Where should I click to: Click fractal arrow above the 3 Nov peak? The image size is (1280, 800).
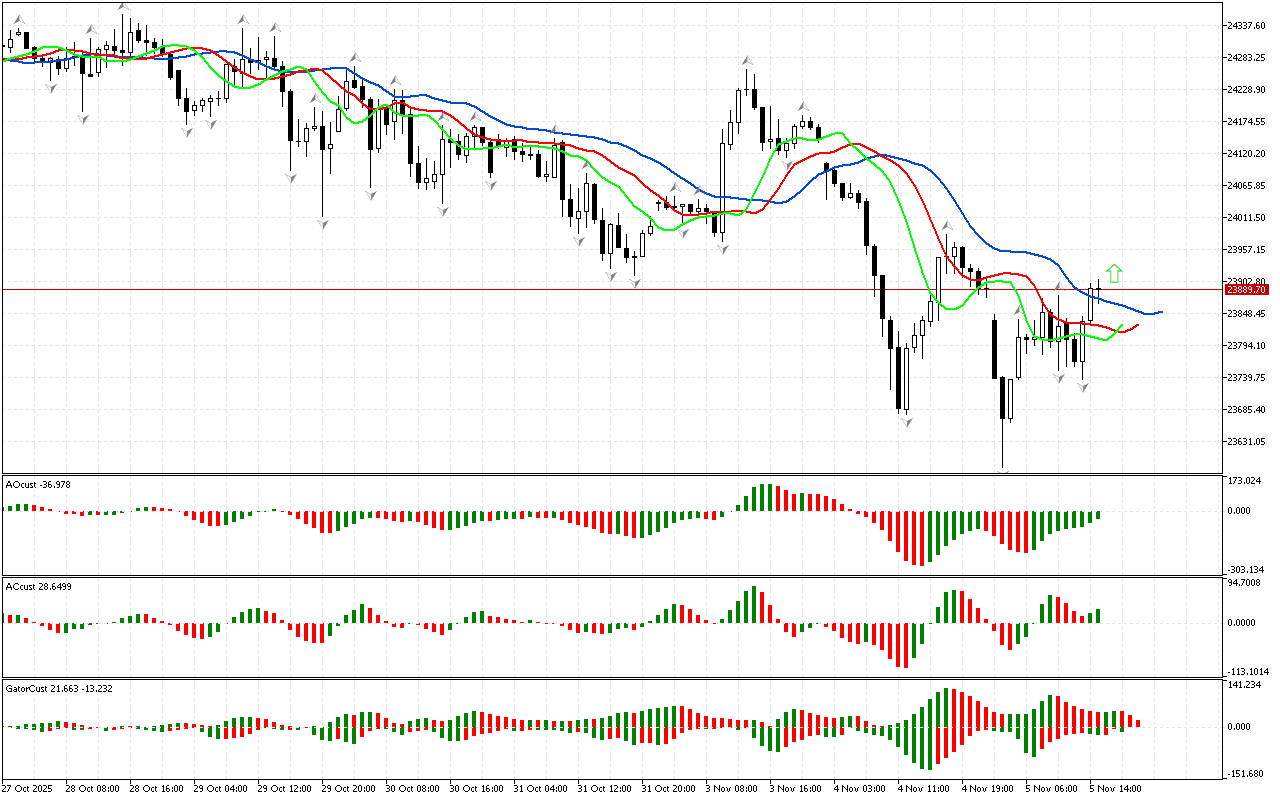(x=747, y=62)
